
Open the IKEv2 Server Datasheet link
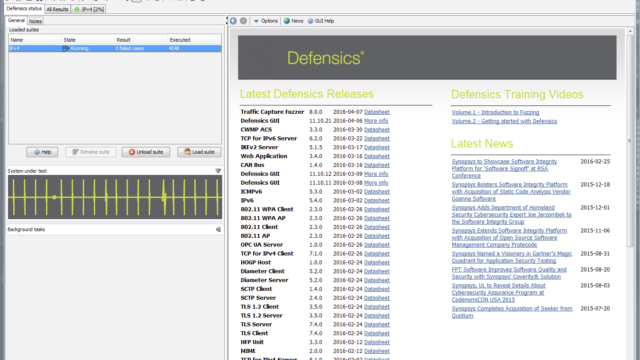pyautogui.click(x=377, y=147)
